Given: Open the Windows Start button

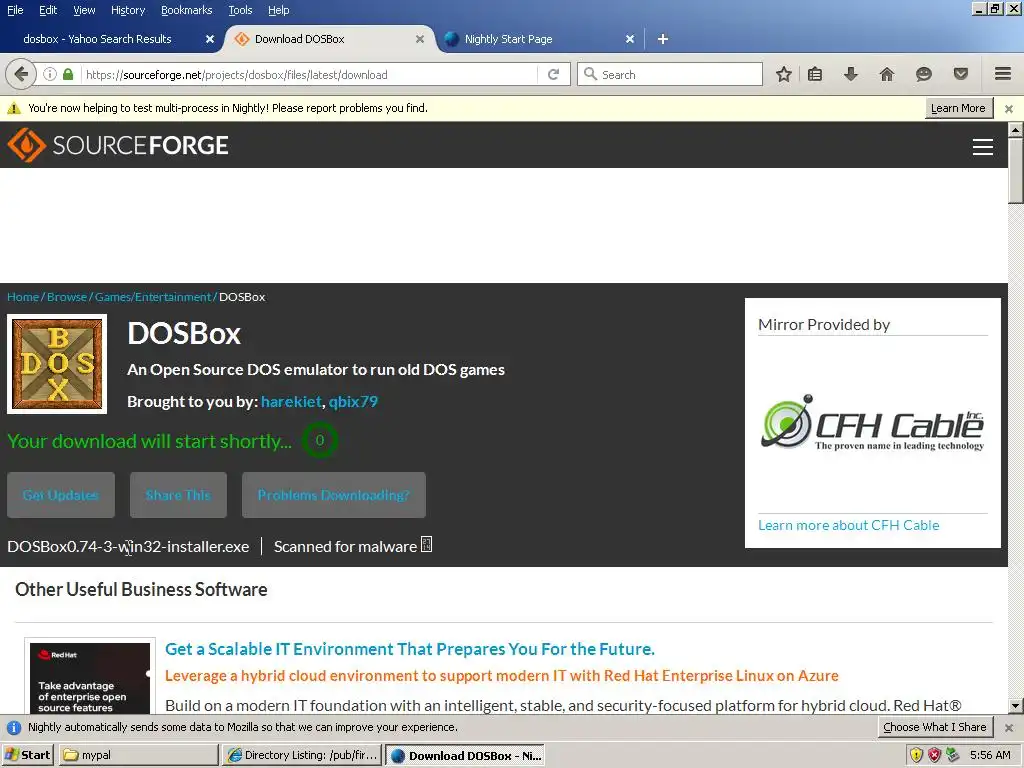Looking at the screenshot, I should click(27, 755).
